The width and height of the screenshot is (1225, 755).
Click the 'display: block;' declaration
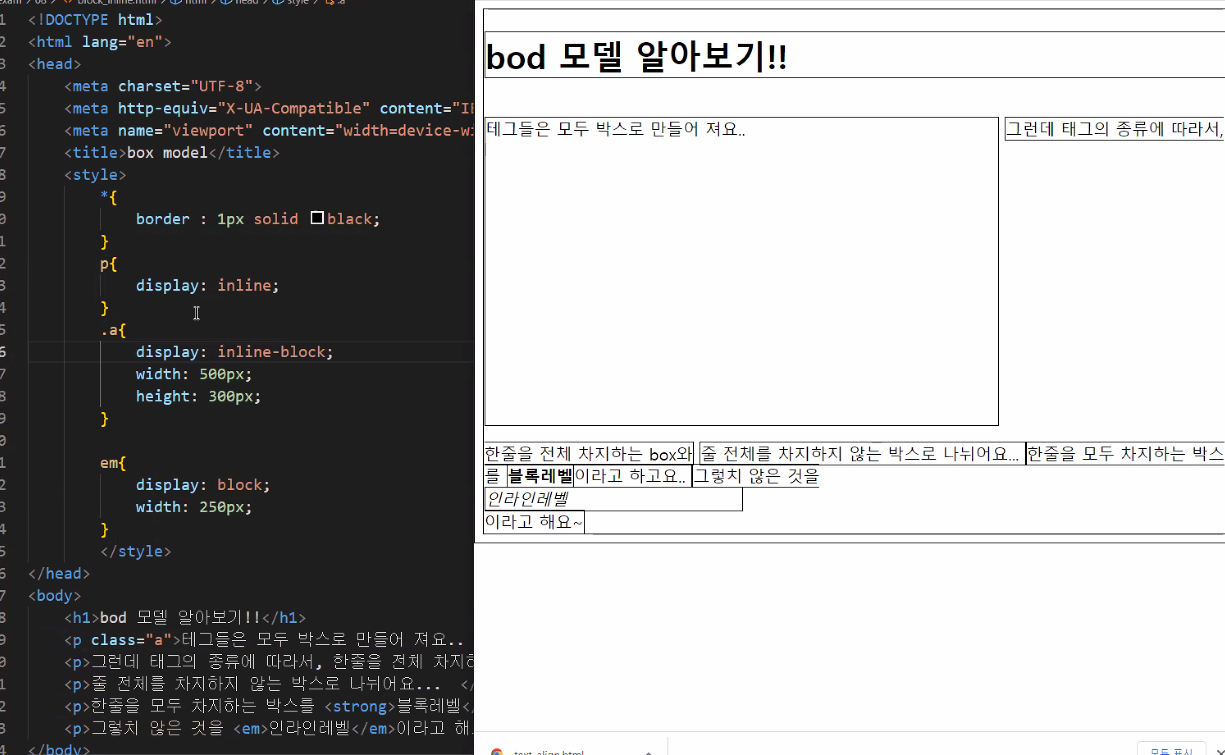[x=203, y=484]
